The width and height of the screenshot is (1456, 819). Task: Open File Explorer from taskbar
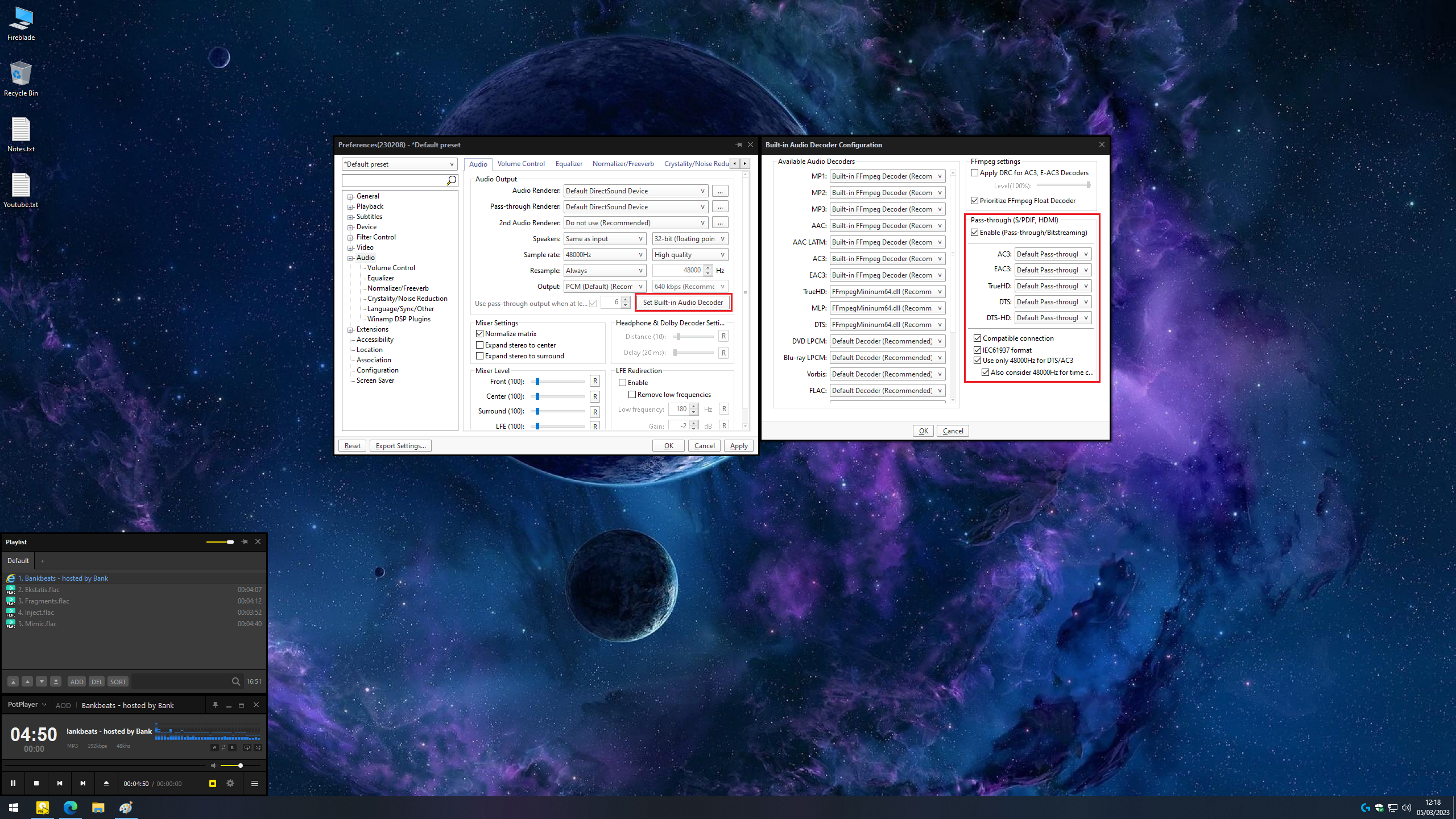(x=98, y=807)
